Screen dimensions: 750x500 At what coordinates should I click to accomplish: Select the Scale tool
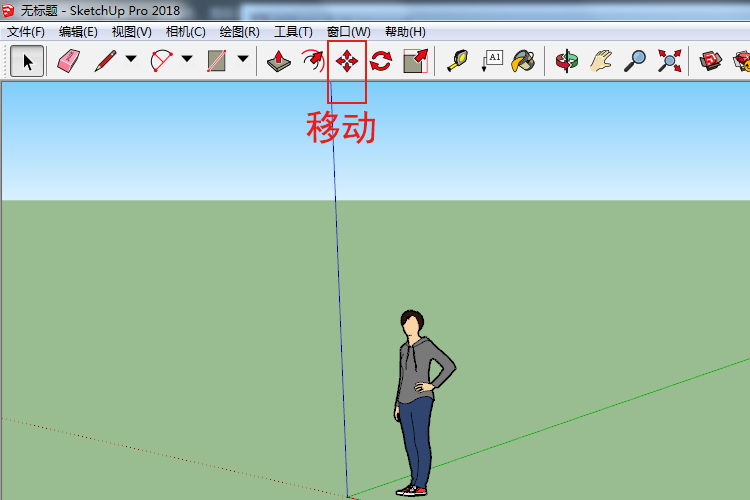pyautogui.click(x=415, y=61)
